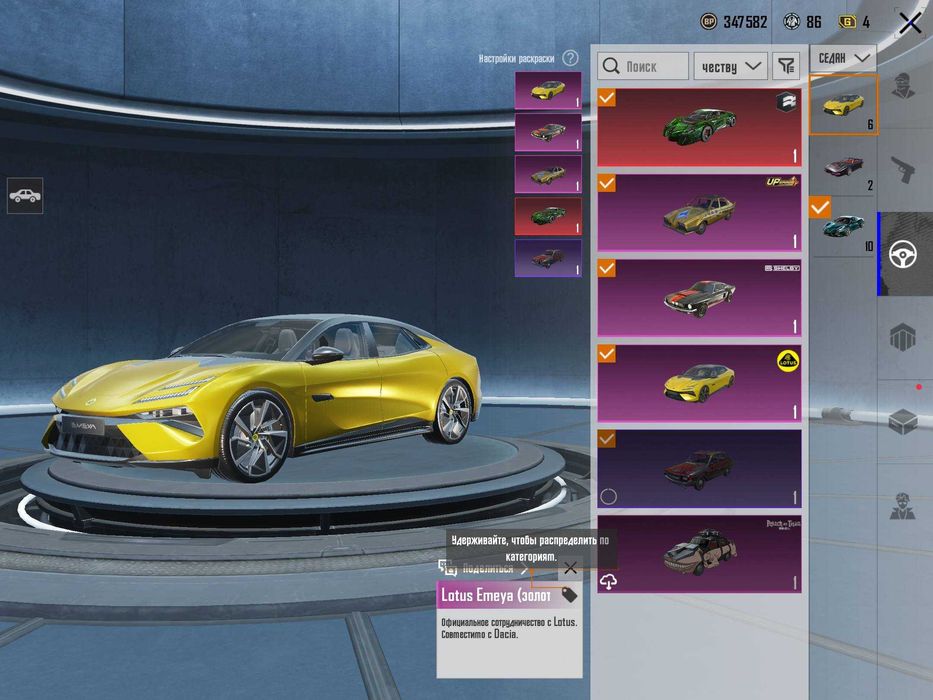Viewport: 933px width, 700px height.
Task: Select the gold UP car skin card
Action: 699,212
